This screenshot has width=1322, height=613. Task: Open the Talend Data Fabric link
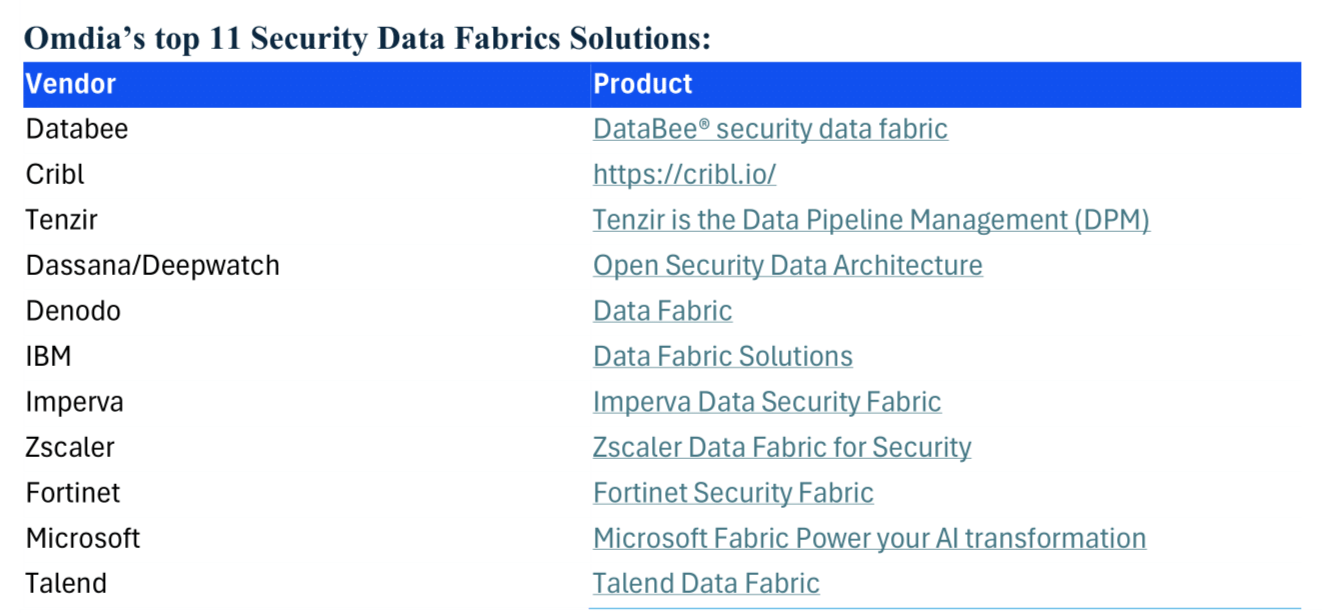click(x=705, y=584)
